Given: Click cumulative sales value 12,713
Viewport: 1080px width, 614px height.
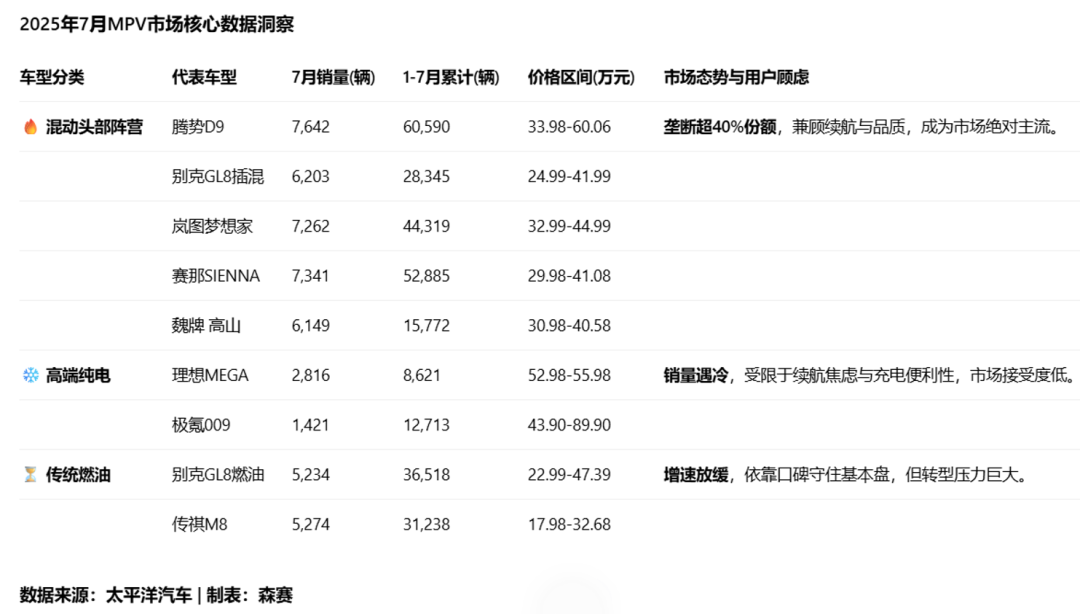Looking at the screenshot, I should point(426,425).
